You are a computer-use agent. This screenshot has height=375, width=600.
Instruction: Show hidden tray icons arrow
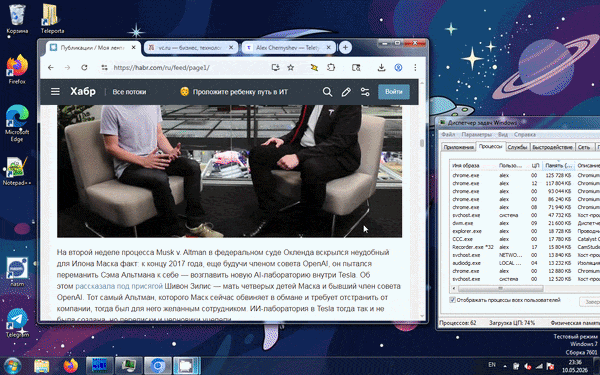click(x=505, y=366)
